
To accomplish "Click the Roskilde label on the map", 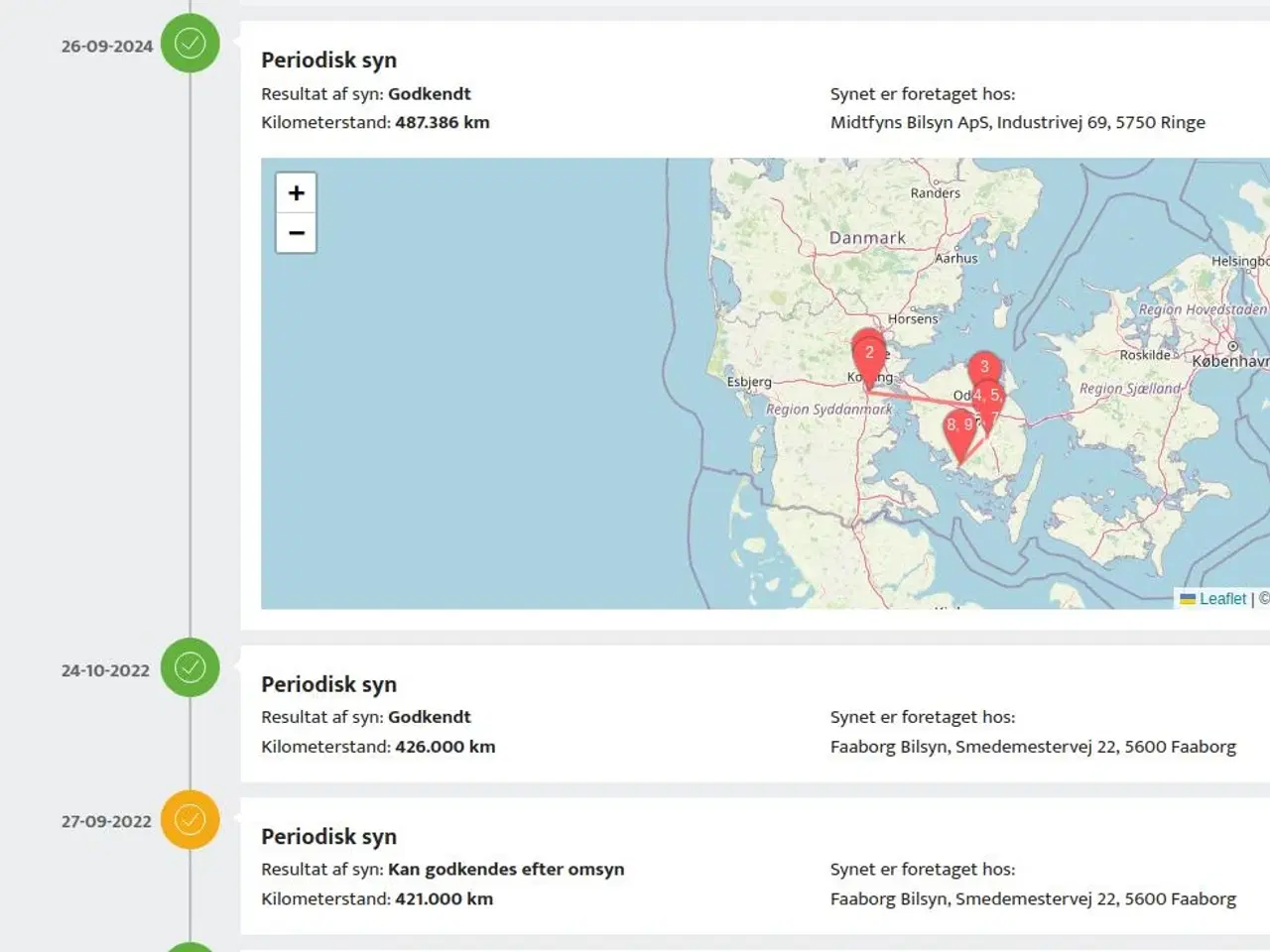I will pos(1145,355).
